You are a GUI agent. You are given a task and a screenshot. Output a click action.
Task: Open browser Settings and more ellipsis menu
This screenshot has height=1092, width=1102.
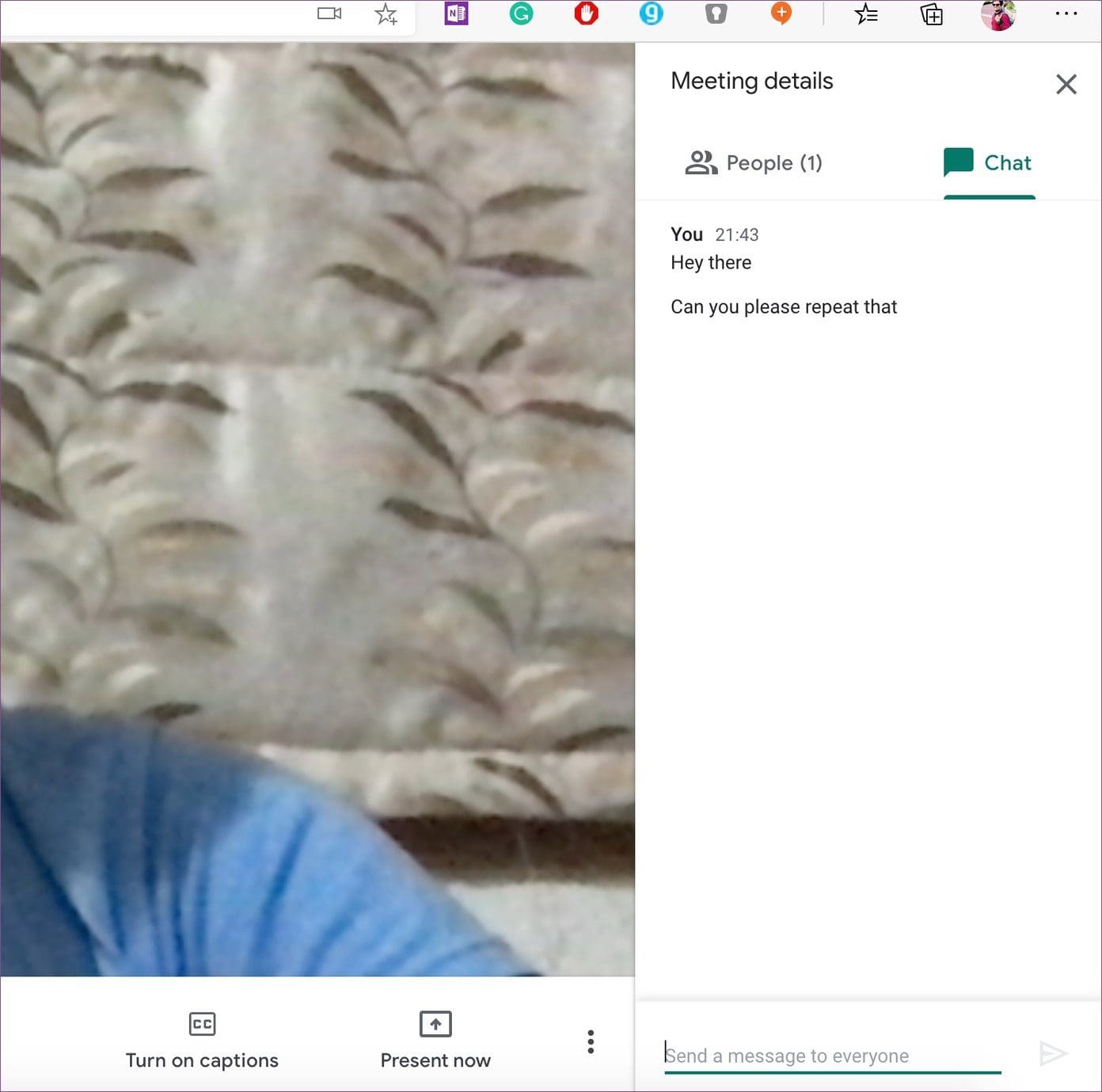[1066, 13]
